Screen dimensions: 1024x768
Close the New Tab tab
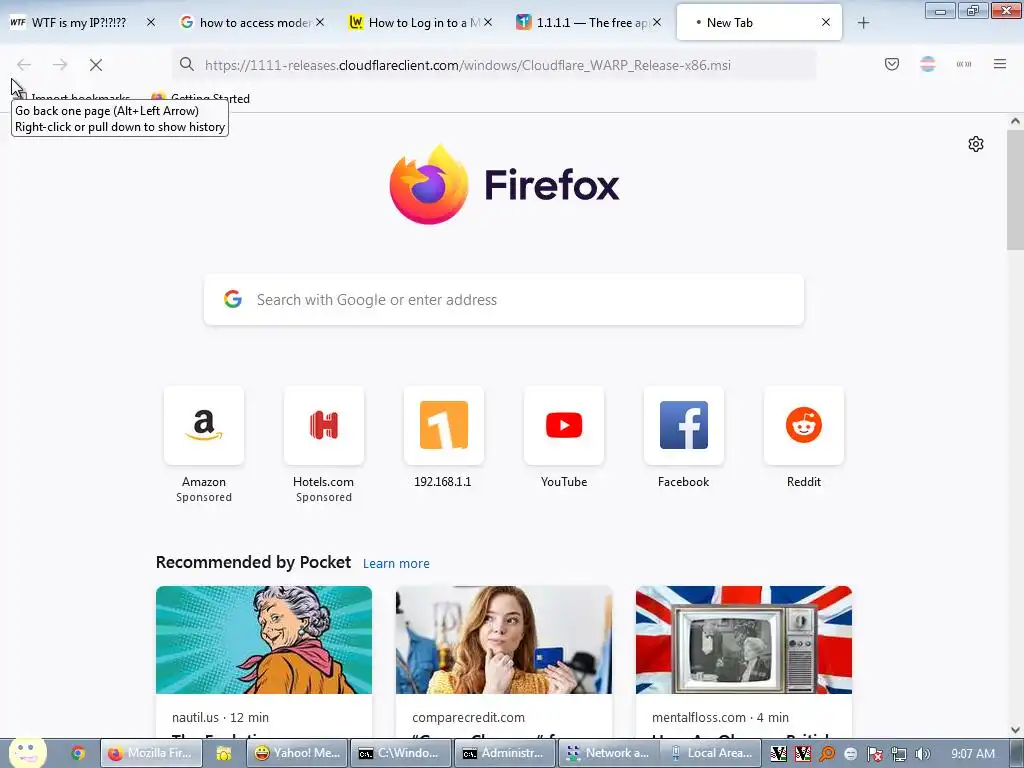(826, 22)
